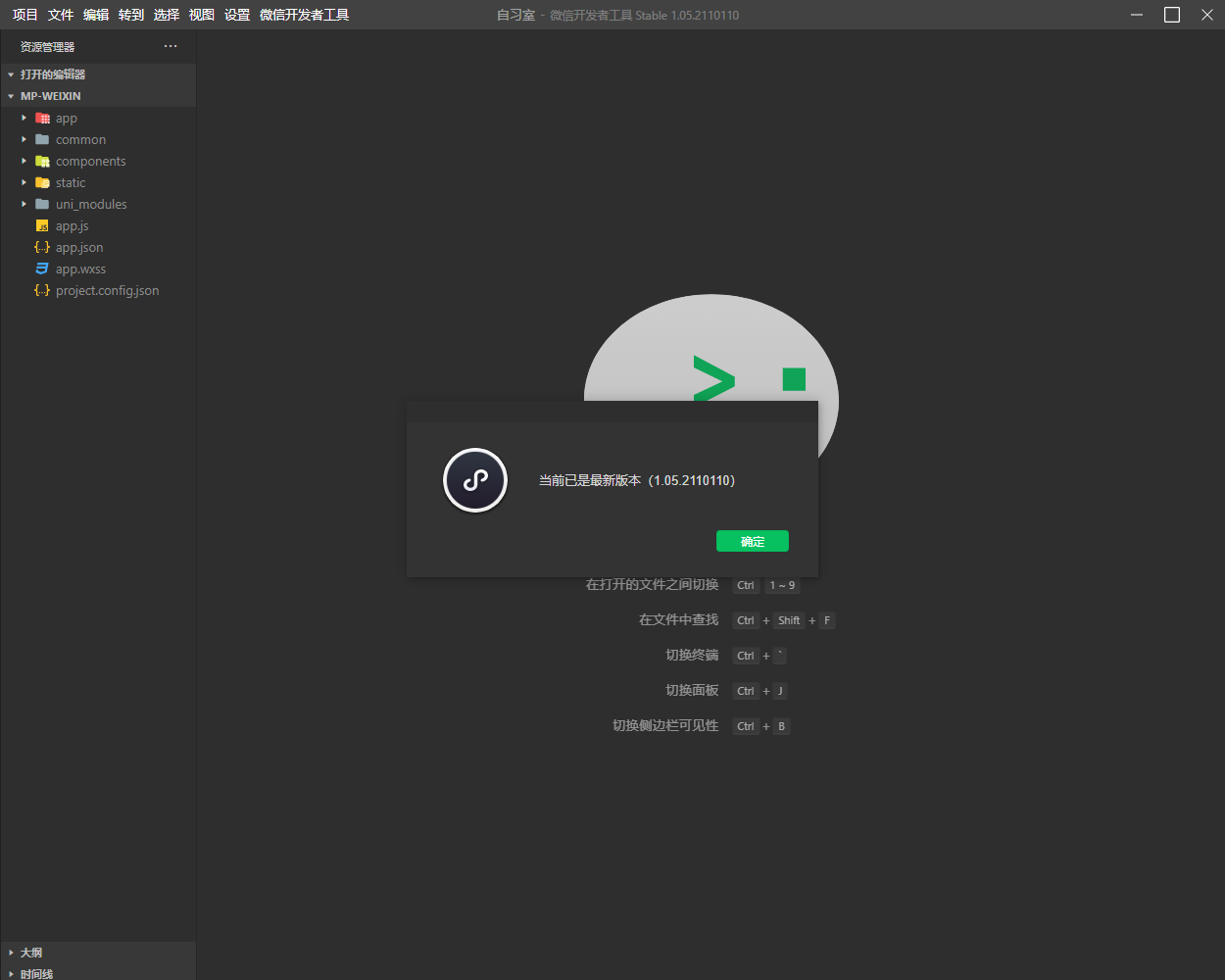
Task: Click the JS icon beside app.js
Action: pyautogui.click(x=42, y=225)
